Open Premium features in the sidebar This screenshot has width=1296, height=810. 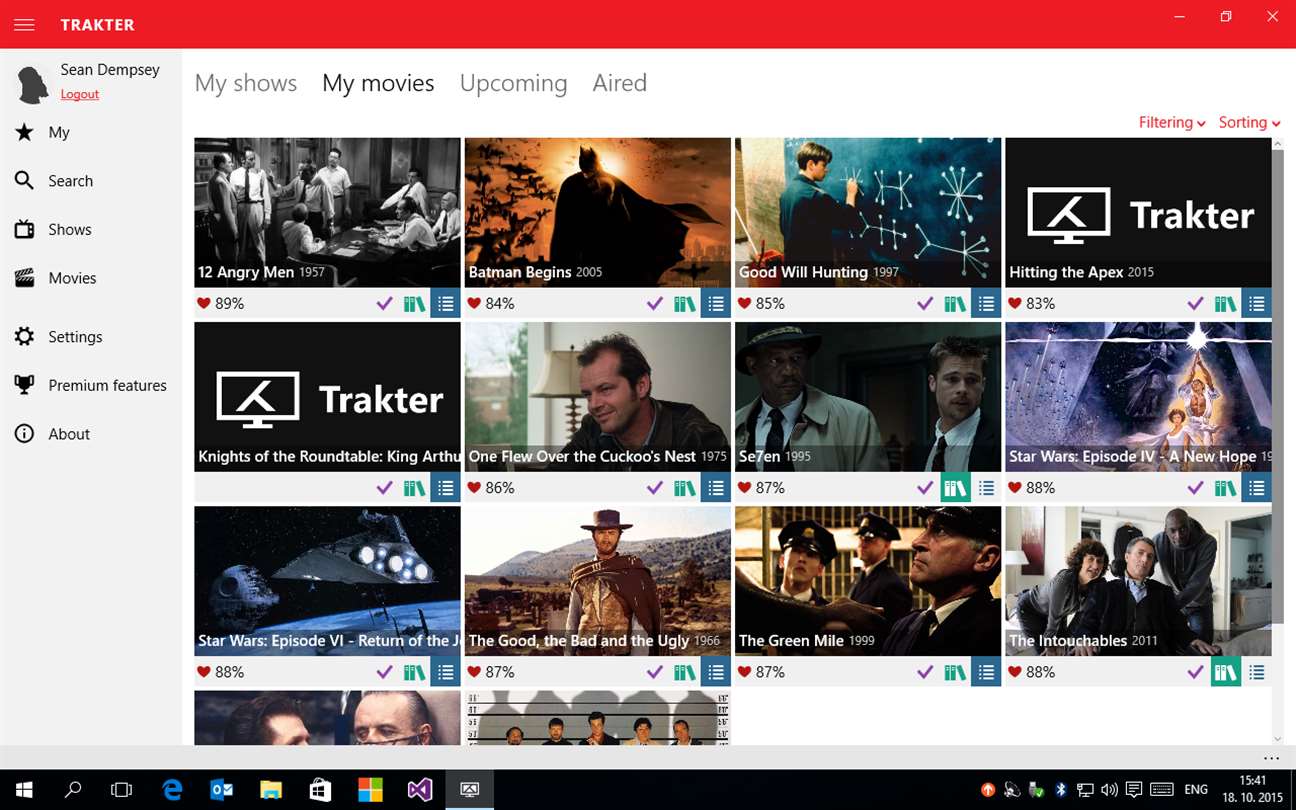click(91, 385)
